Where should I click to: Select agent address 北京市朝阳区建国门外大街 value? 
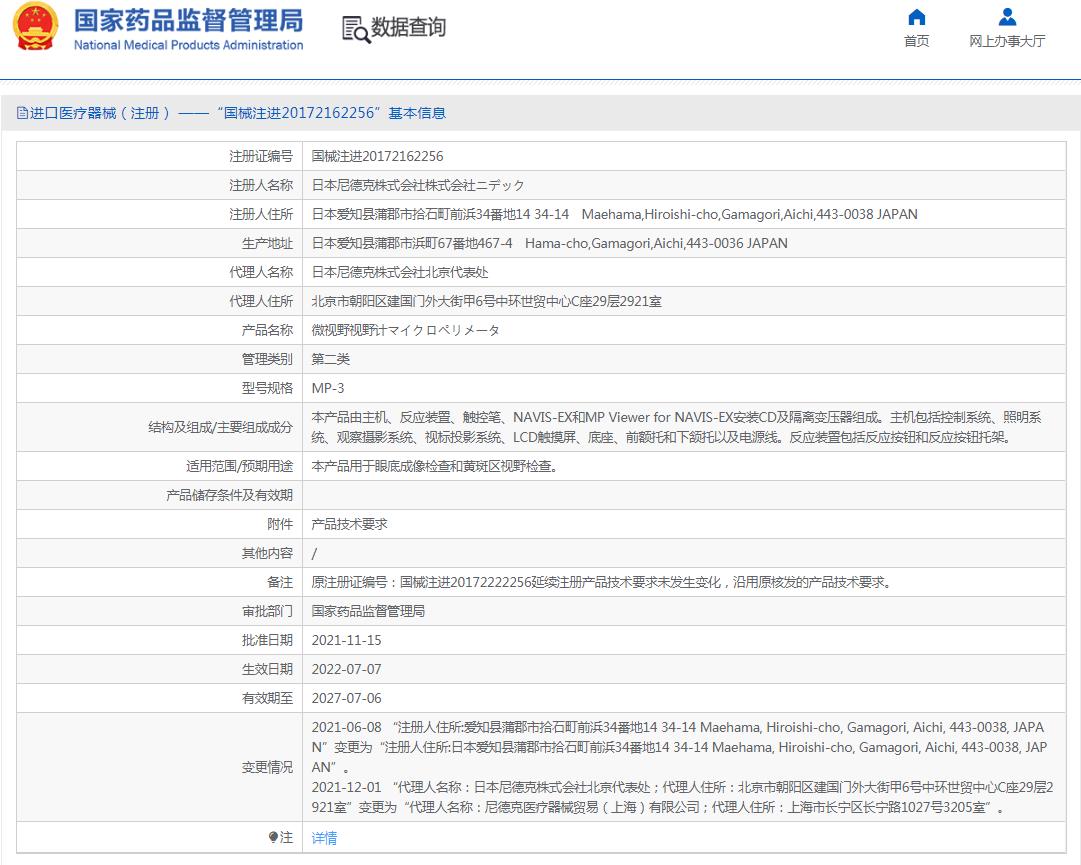pos(487,301)
